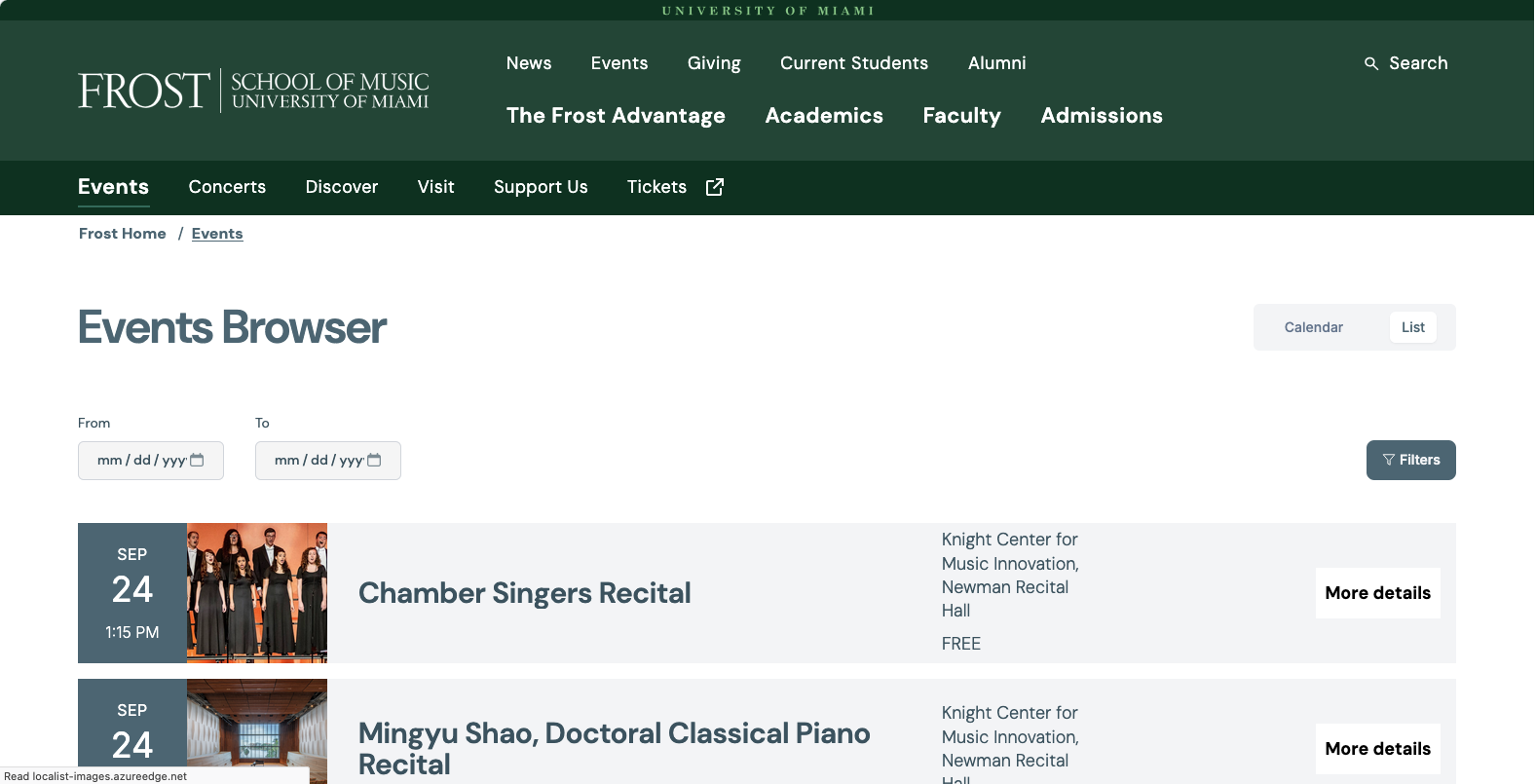The image size is (1536, 784).
Task: Select the Concerts tab
Action: pos(227,187)
